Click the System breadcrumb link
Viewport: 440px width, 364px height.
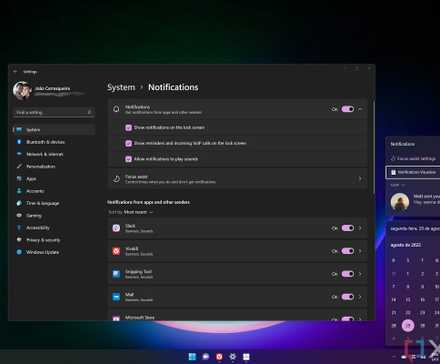coord(121,87)
